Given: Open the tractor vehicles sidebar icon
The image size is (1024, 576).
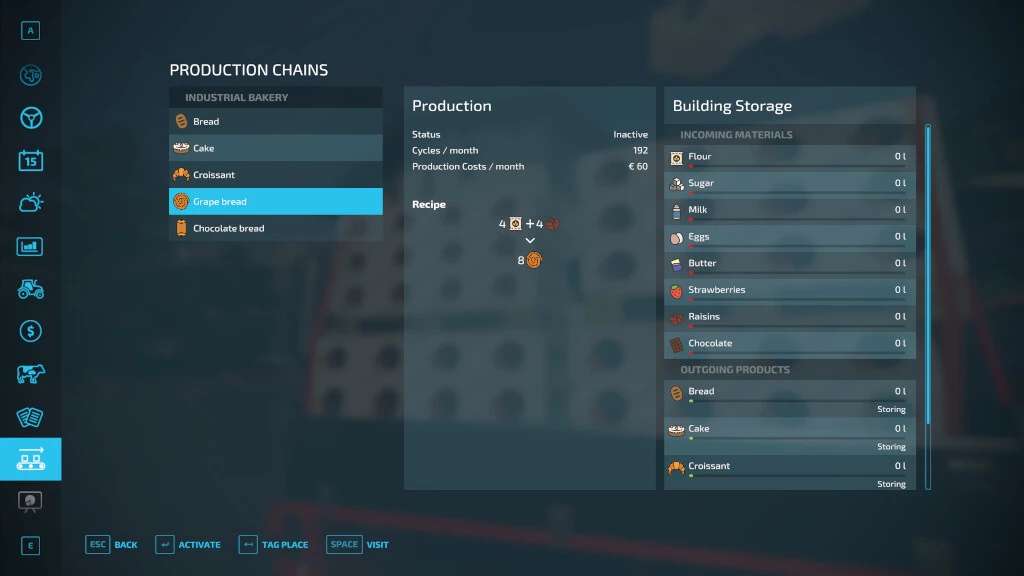Looking at the screenshot, I should tap(30, 289).
